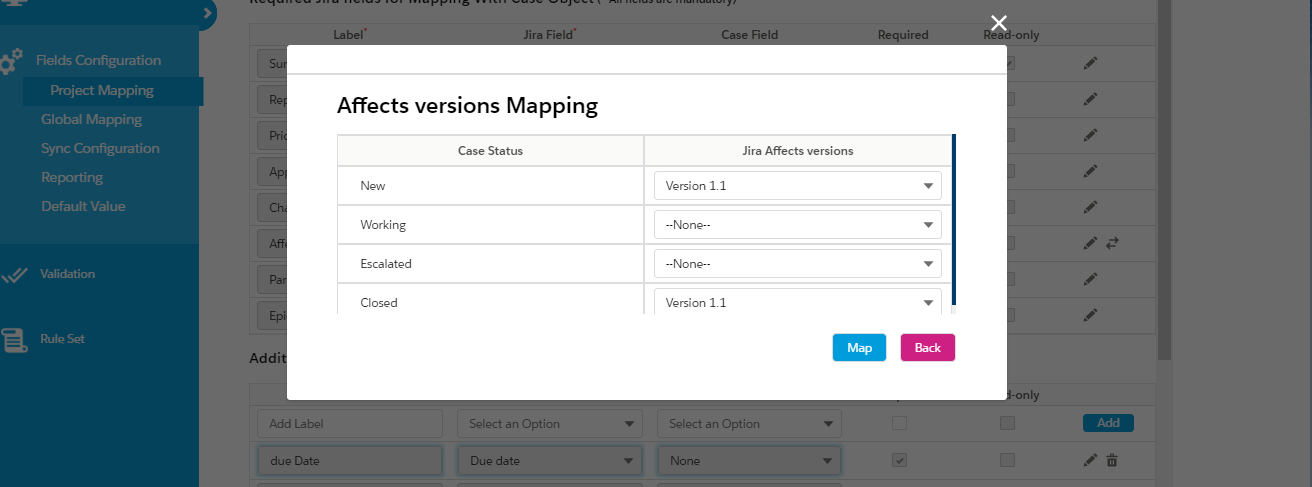Edit the due Date row with pencil icon

(1090, 460)
